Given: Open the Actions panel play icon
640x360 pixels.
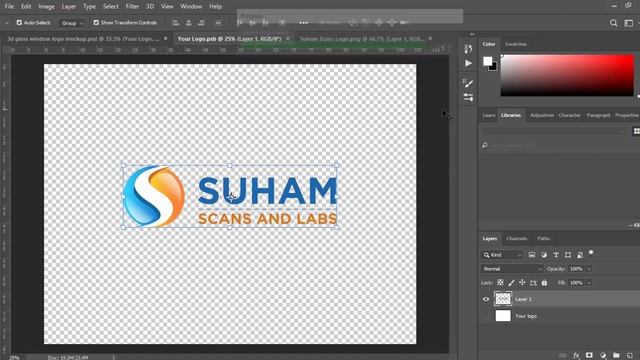Looking at the screenshot, I should [x=468, y=63].
